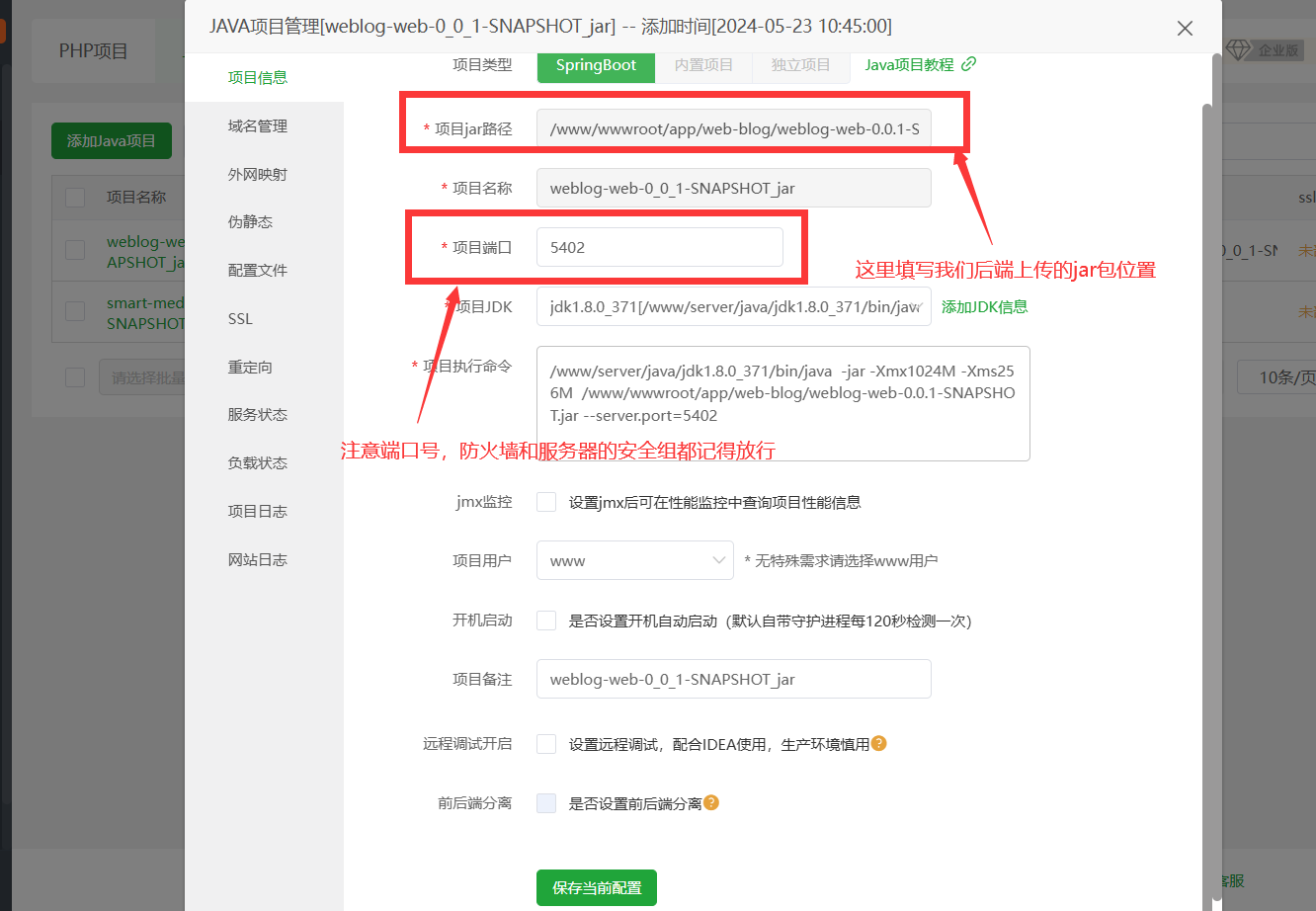The height and width of the screenshot is (911, 1316).
Task: Select the SpringBoot project type
Action: 596,65
